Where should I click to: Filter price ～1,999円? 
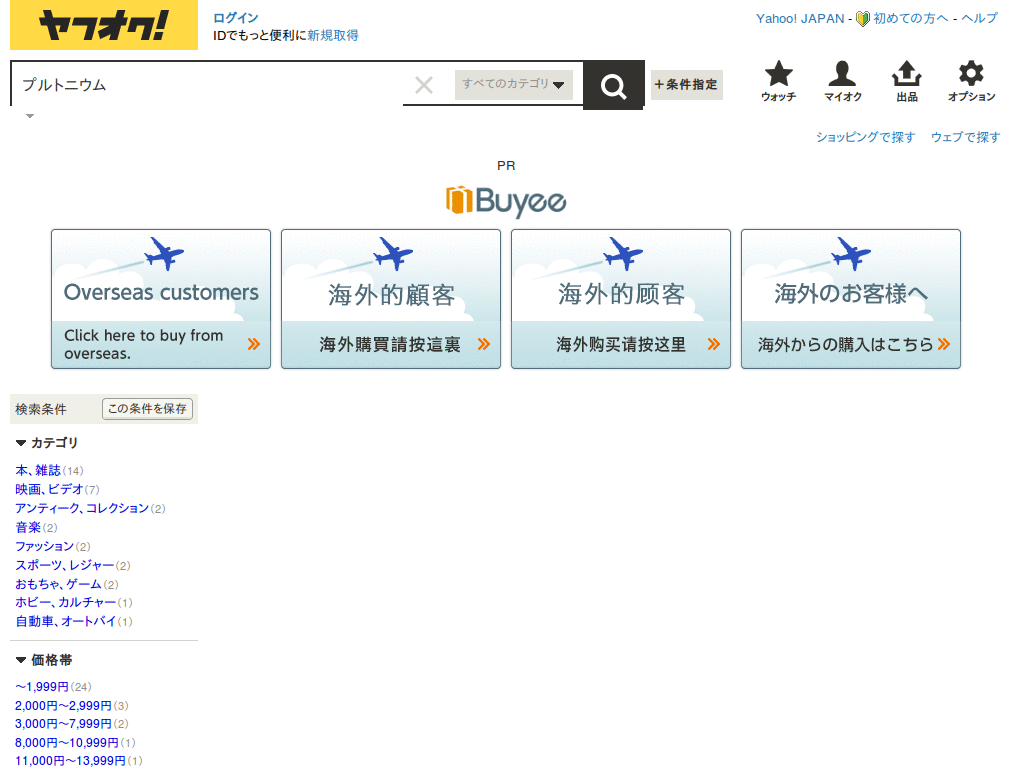pos(42,686)
